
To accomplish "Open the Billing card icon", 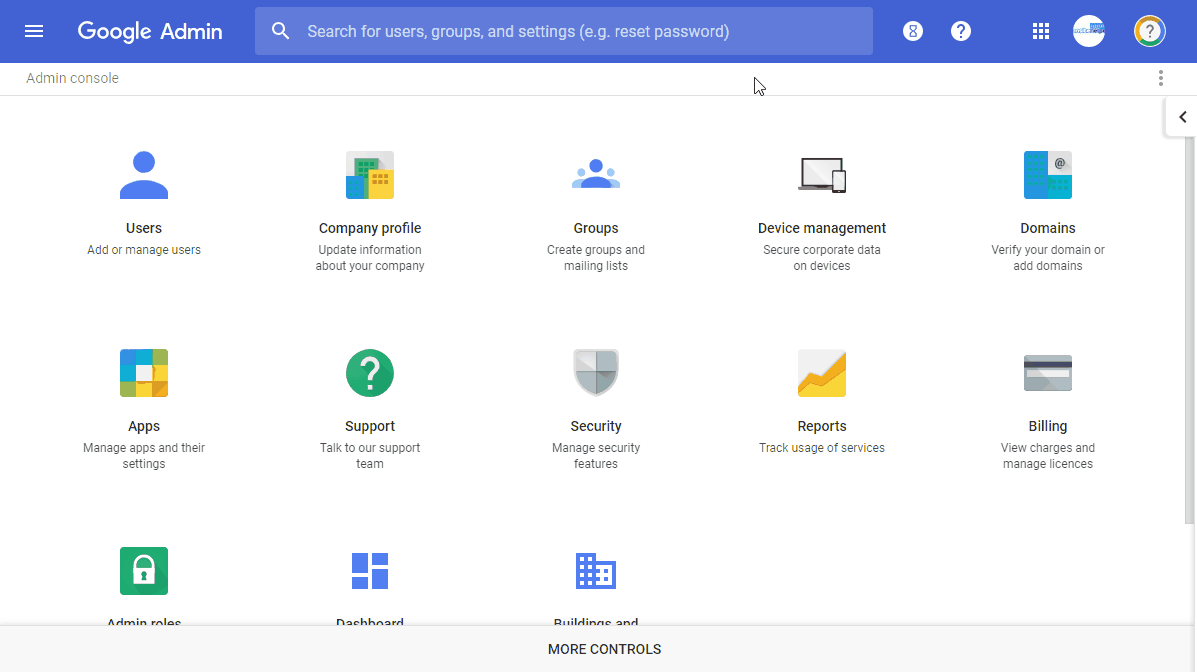I will coord(1047,373).
